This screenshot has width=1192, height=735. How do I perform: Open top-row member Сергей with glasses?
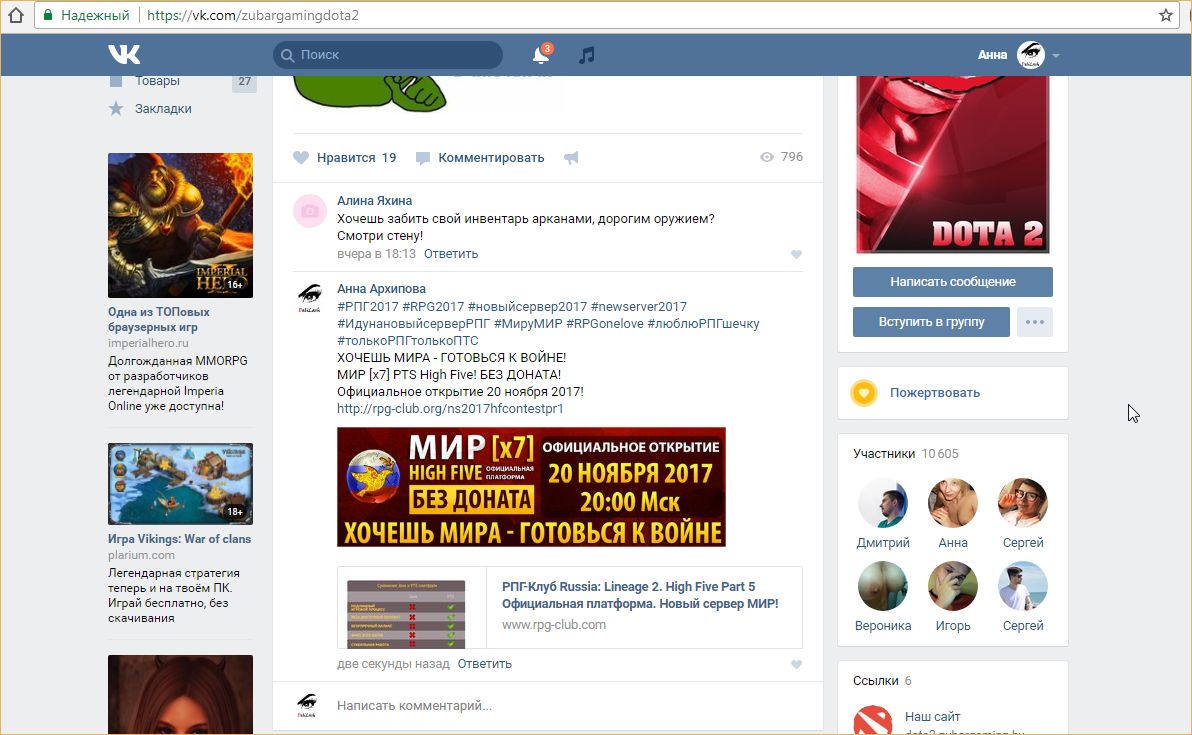[x=1022, y=503]
